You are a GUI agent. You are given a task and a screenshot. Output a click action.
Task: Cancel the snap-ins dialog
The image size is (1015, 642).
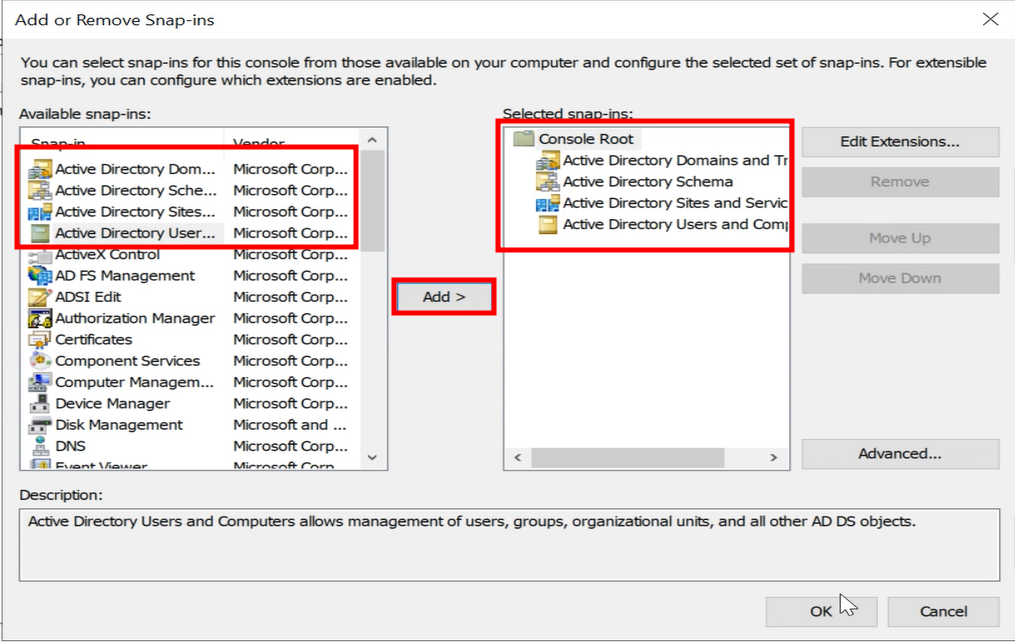coord(943,612)
